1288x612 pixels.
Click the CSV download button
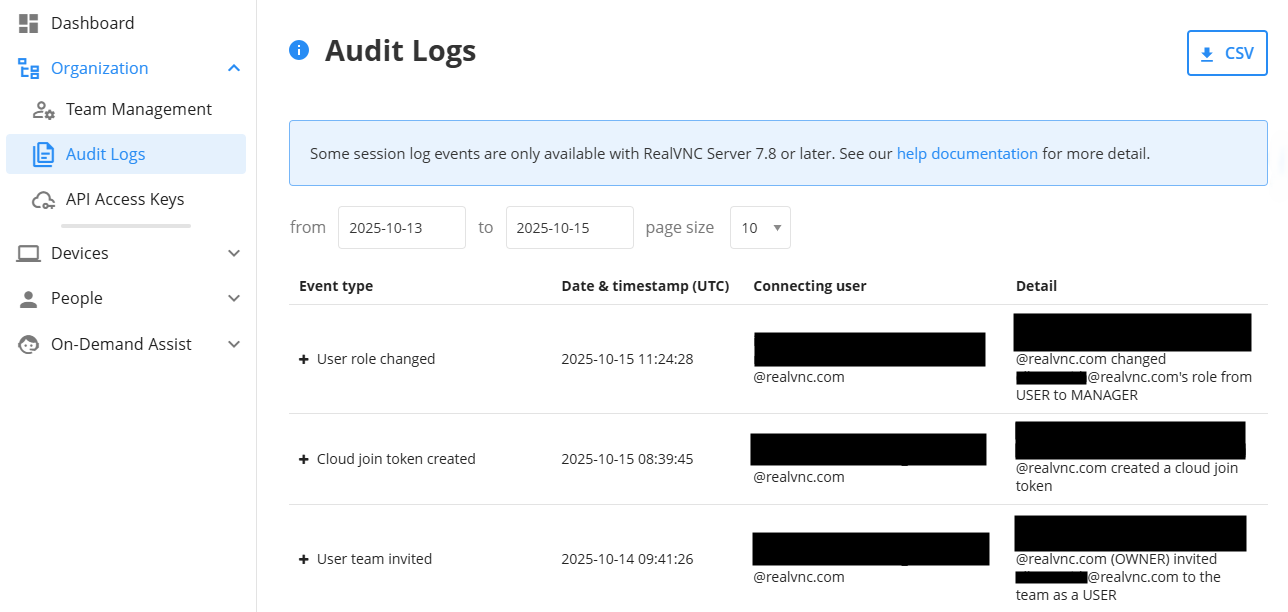(x=1227, y=52)
